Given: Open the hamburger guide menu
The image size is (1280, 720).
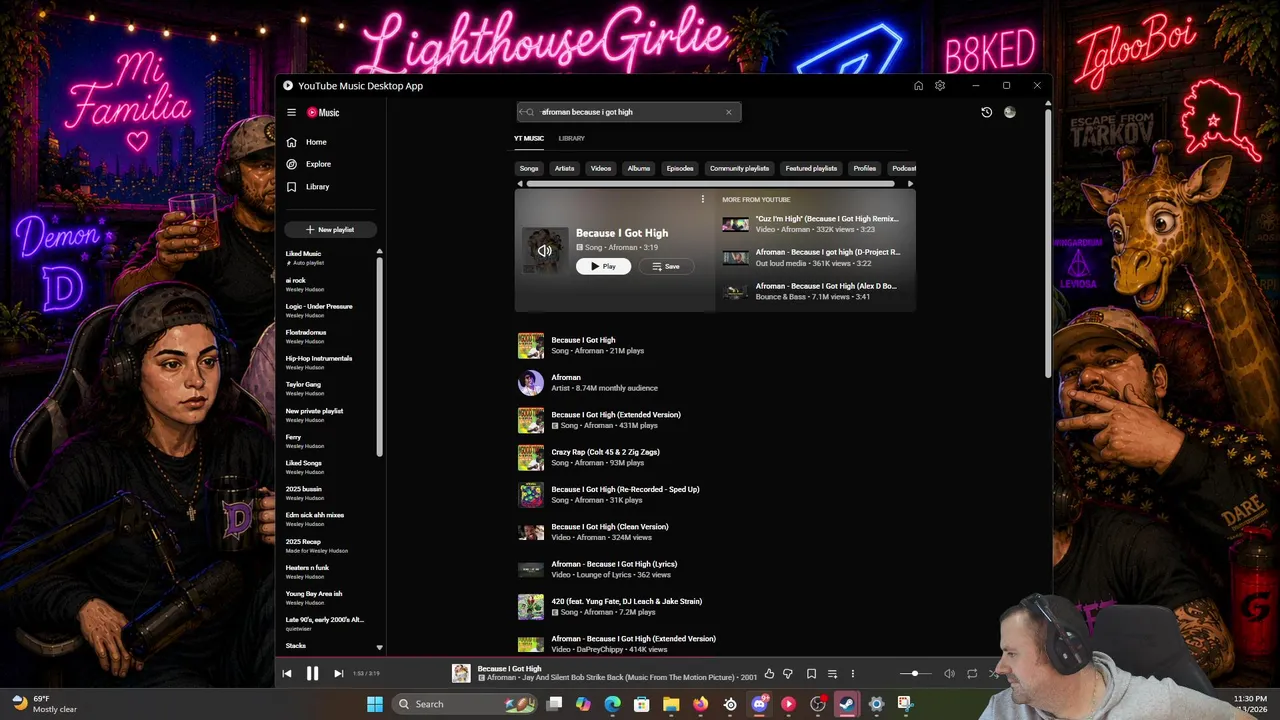Looking at the screenshot, I should [x=291, y=113].
